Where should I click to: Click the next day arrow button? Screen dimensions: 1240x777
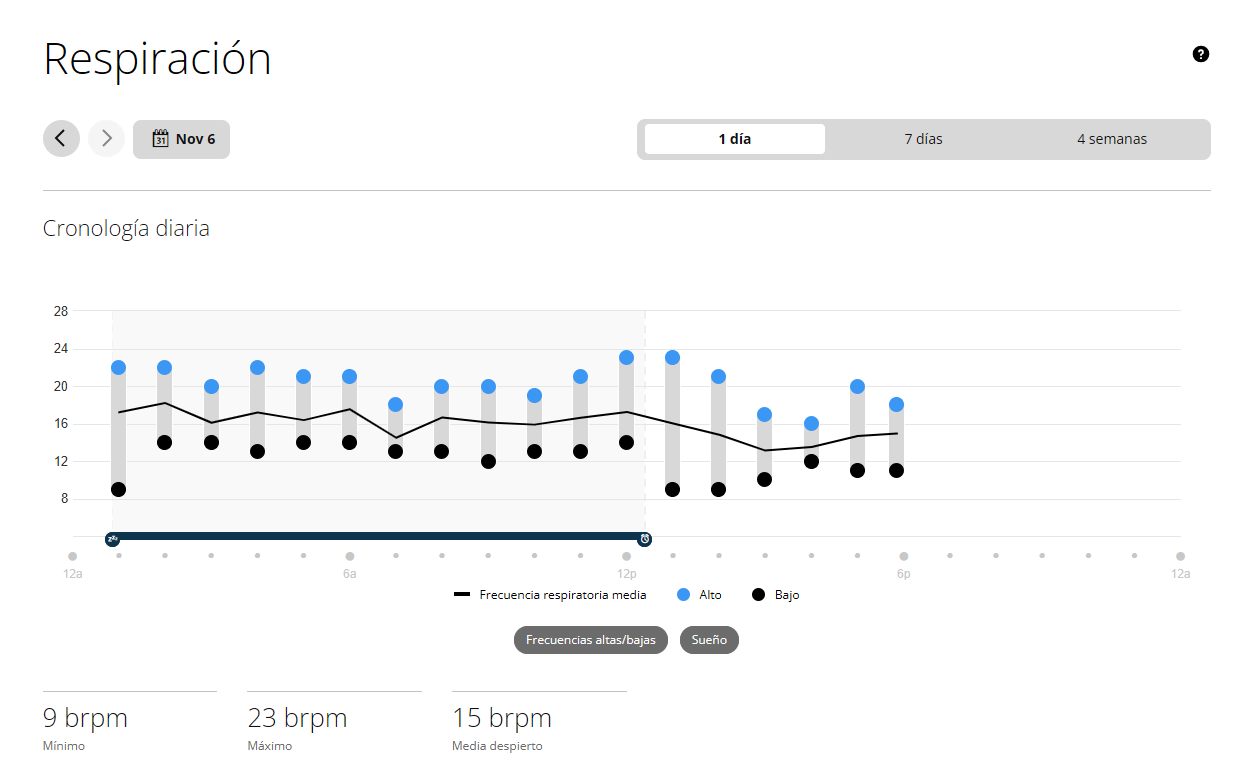click(x=107, y=138)
